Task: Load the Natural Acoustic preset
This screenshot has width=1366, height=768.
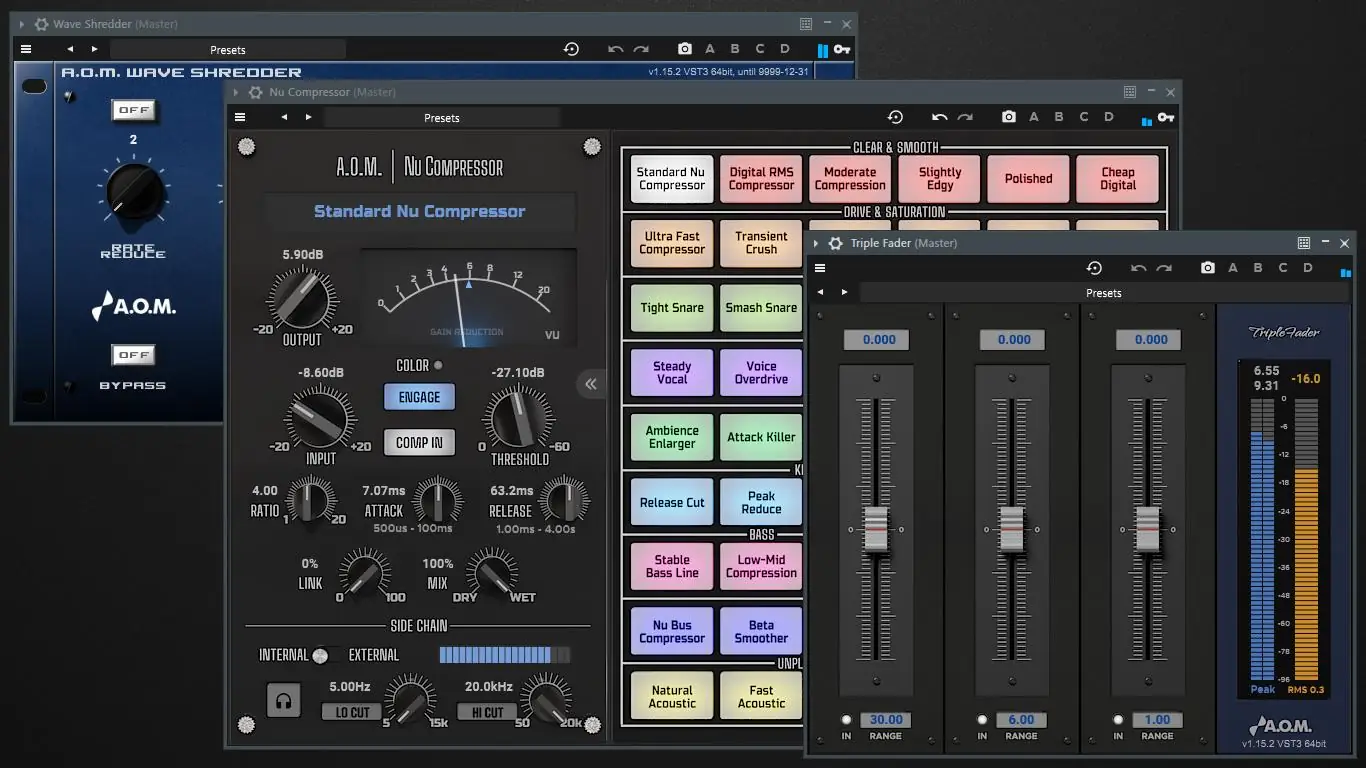Action: click(672, 697)
